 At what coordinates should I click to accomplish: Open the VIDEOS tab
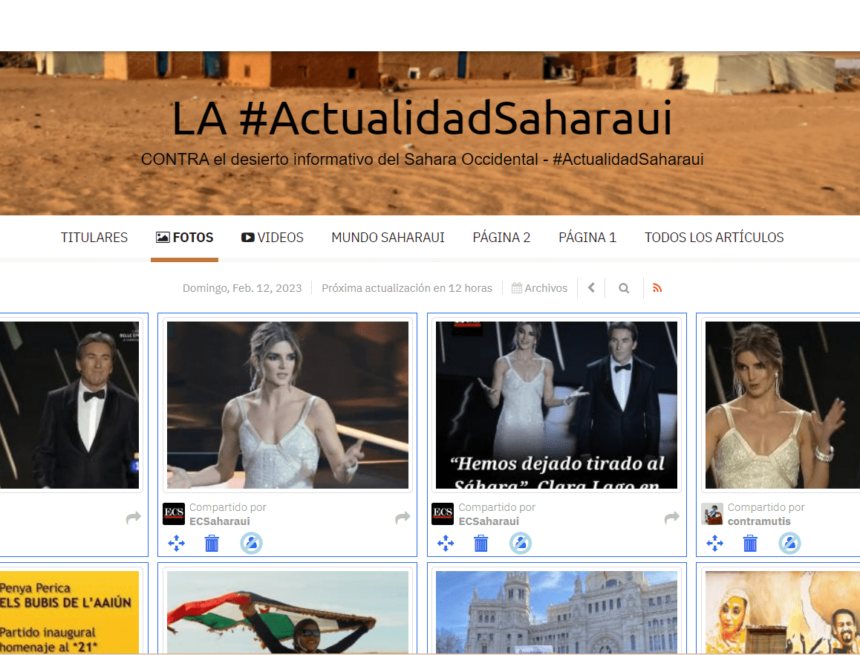272,237
